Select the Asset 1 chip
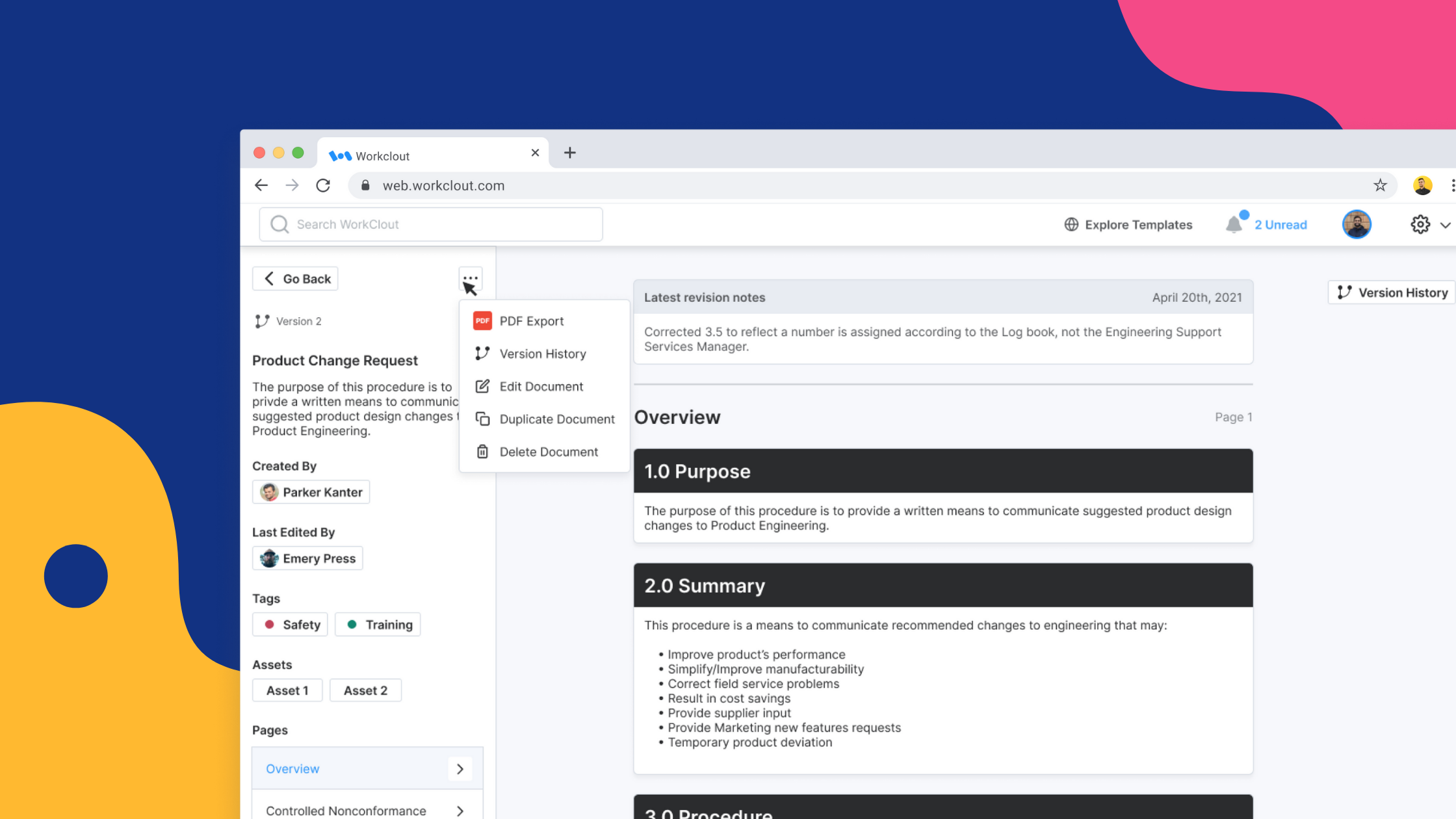The height and width of the screenshot is (819, 1456). [287, 690]
